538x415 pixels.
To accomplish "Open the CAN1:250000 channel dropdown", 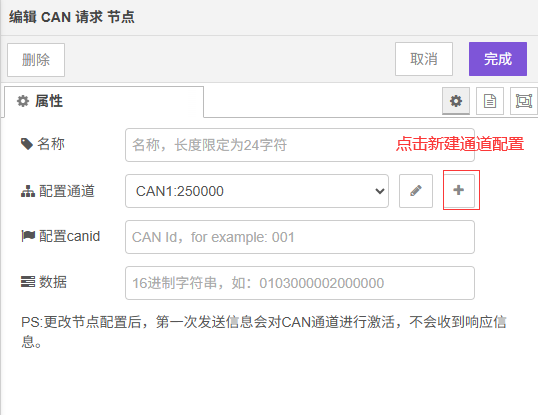I will [x=257, y=191].
